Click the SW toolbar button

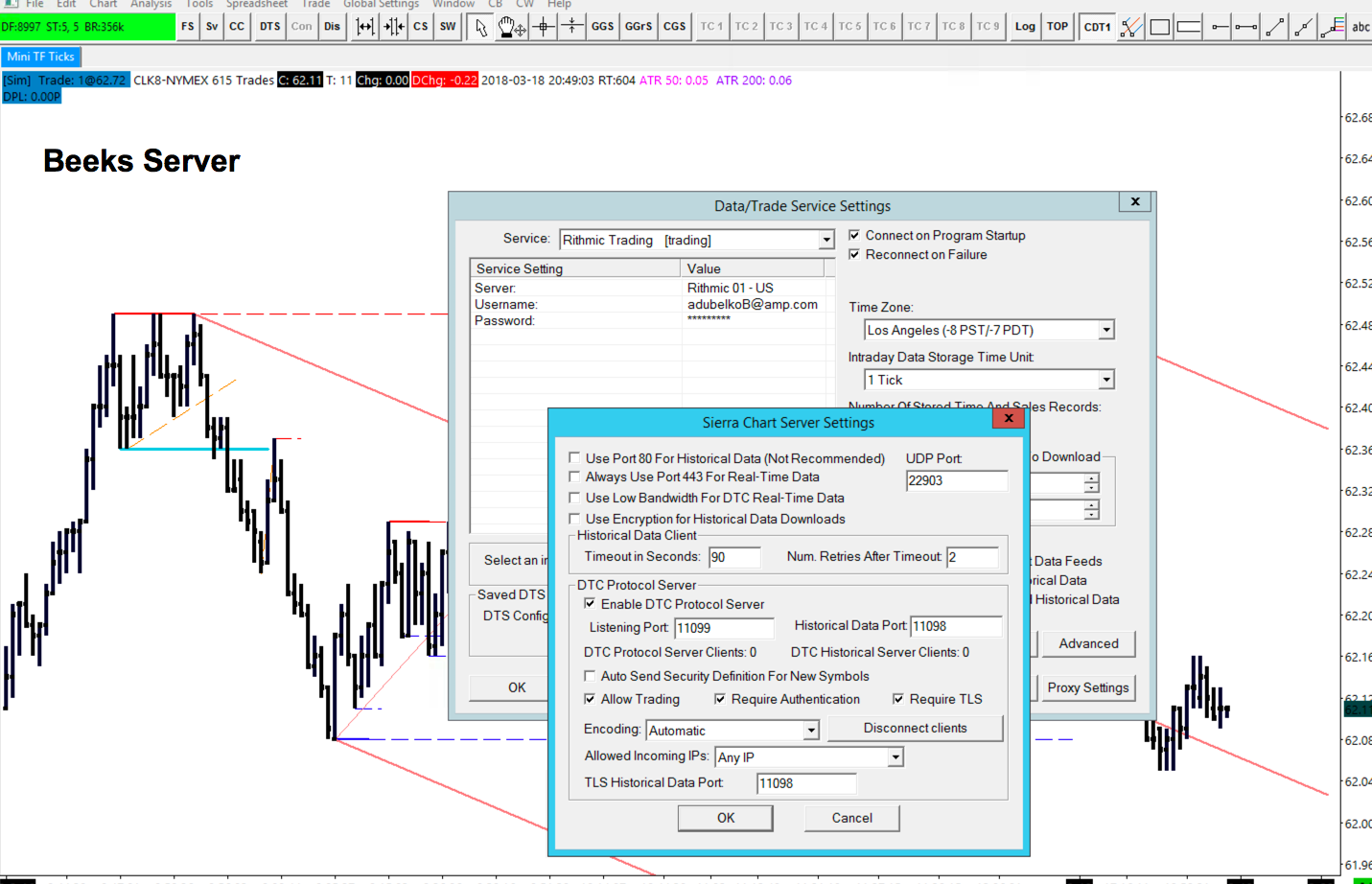(448, 27)
